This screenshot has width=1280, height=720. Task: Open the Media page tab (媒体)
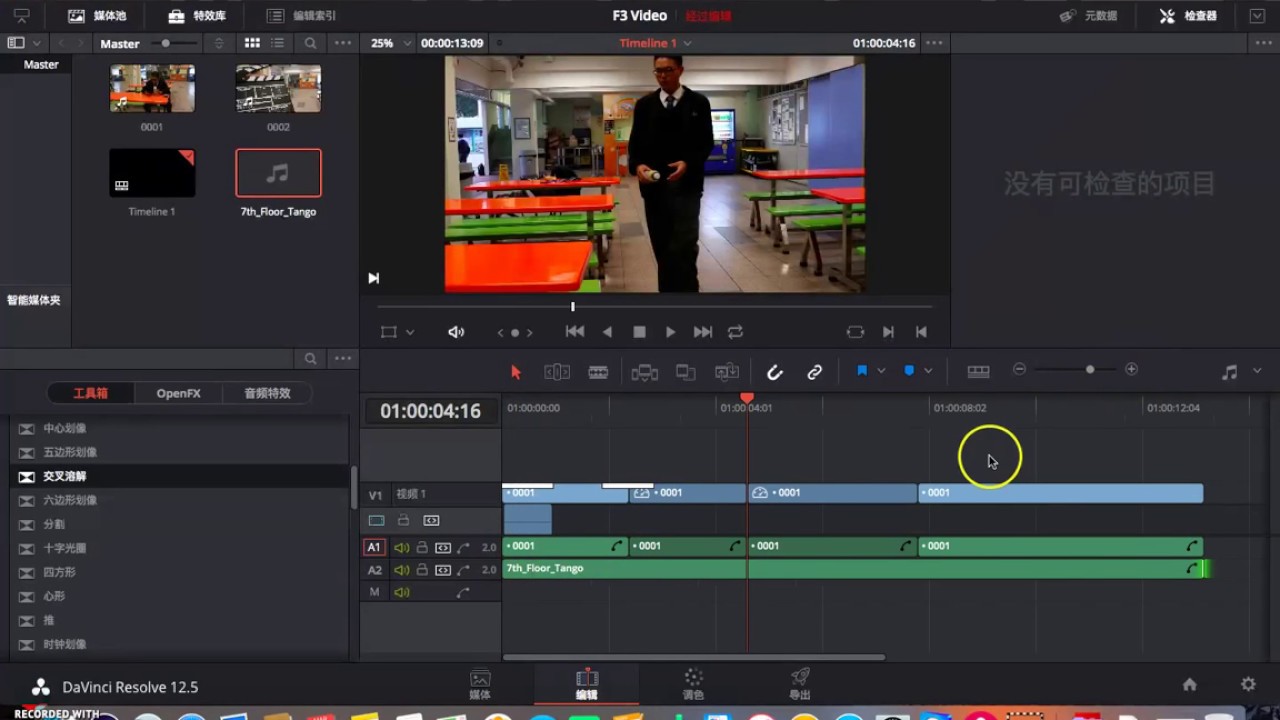(480, 684)
